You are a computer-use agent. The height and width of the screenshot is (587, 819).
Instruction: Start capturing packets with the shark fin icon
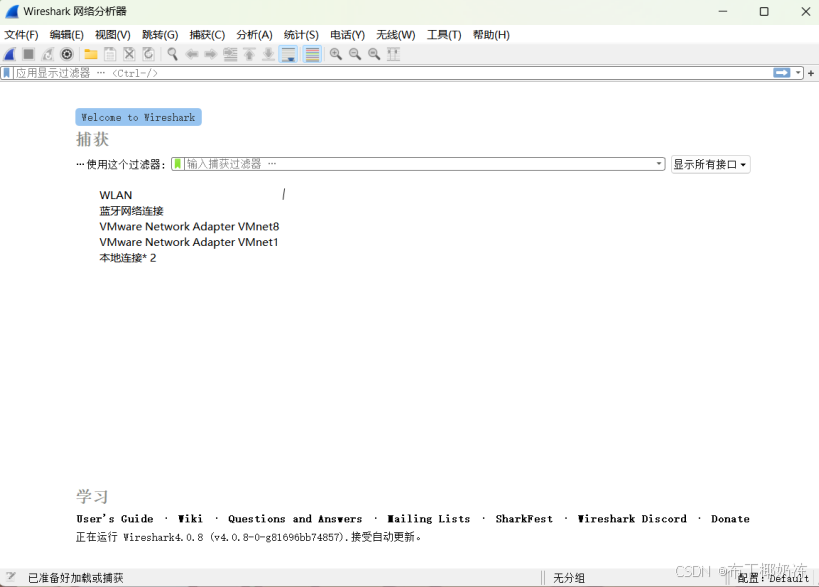pyautogui.click(x=10, y=54)
